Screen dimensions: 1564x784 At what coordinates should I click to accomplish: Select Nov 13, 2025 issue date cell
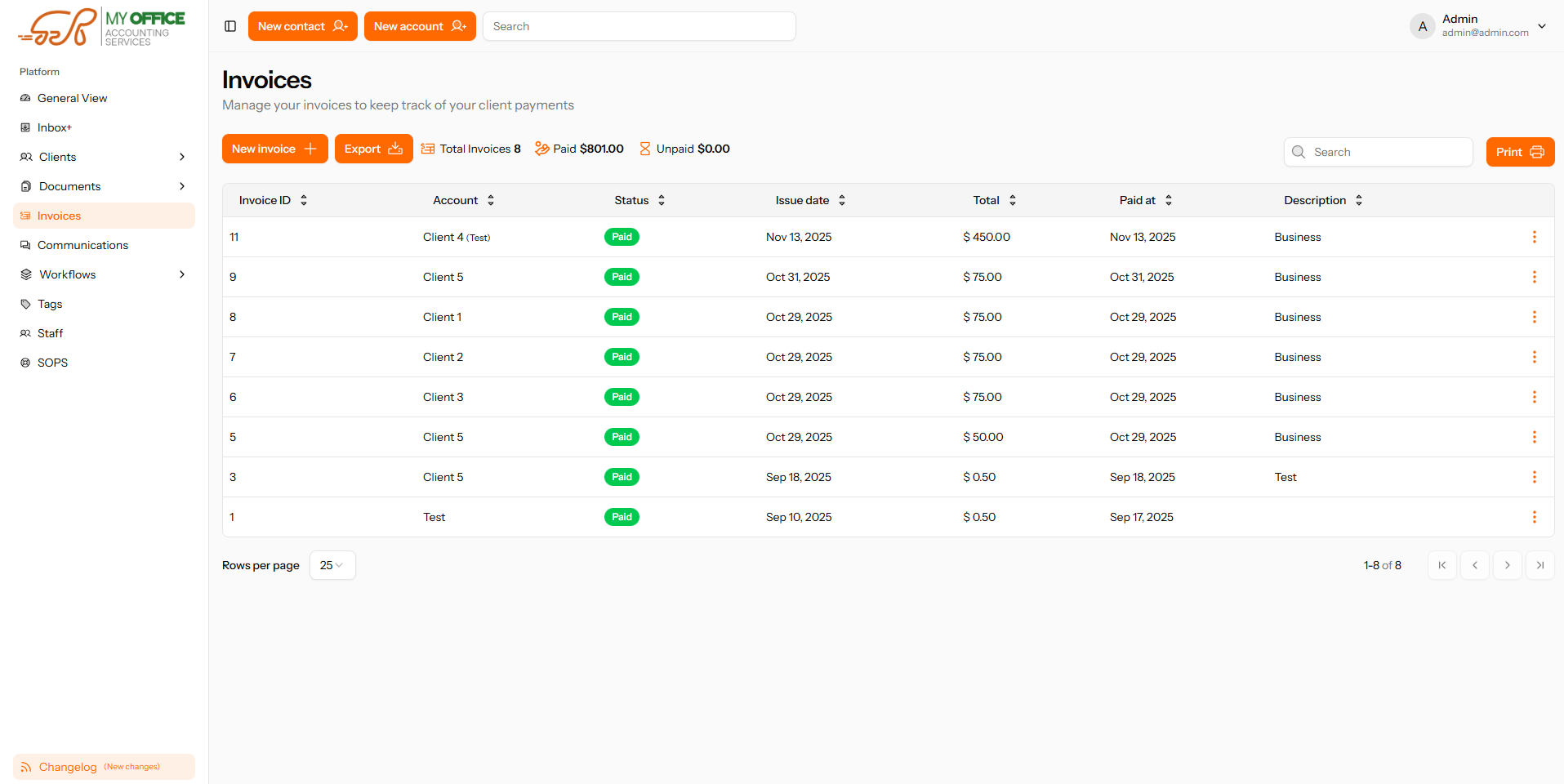799,237
